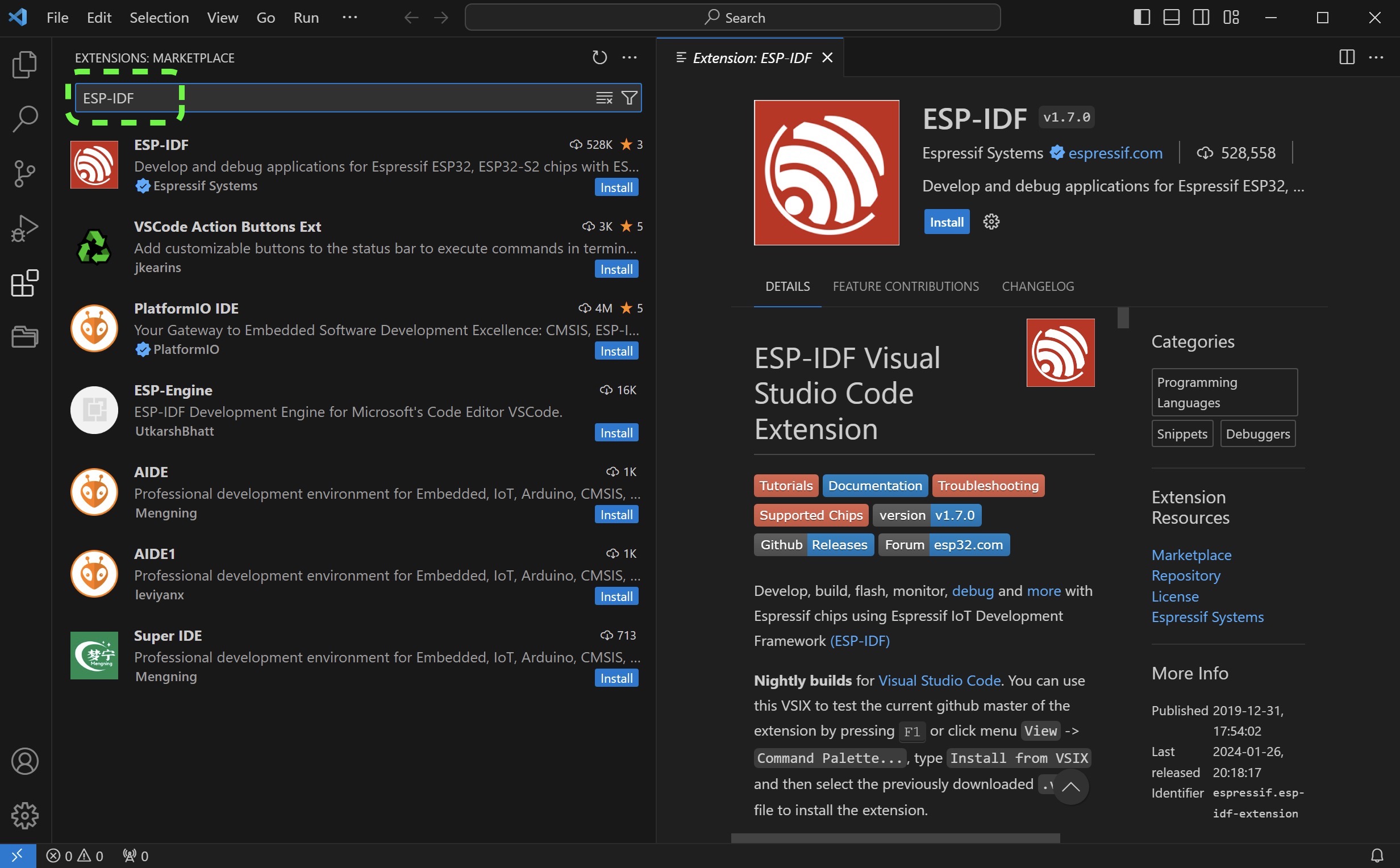Switch to the DETAILS tab

(x=788, y=286)
